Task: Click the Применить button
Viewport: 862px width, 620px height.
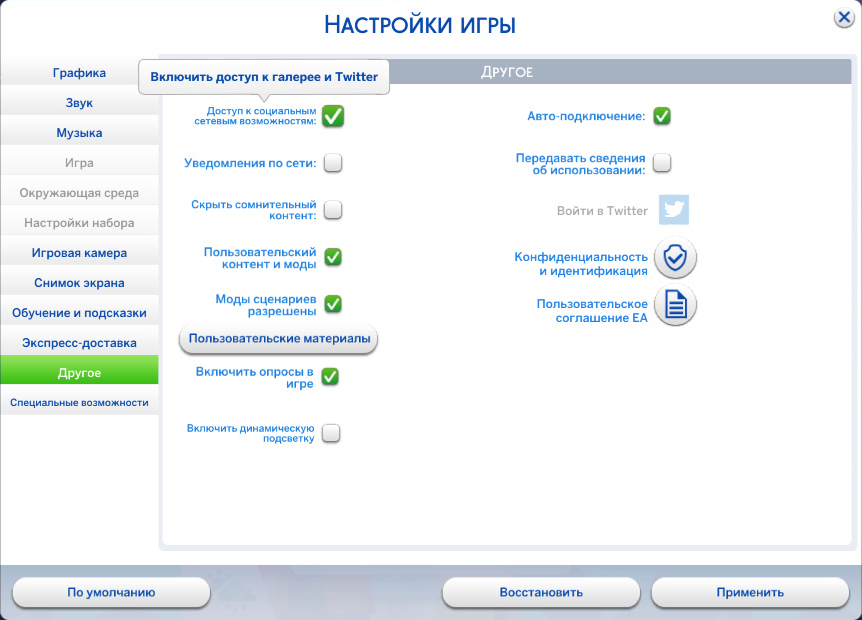Action: click(750, 593)
